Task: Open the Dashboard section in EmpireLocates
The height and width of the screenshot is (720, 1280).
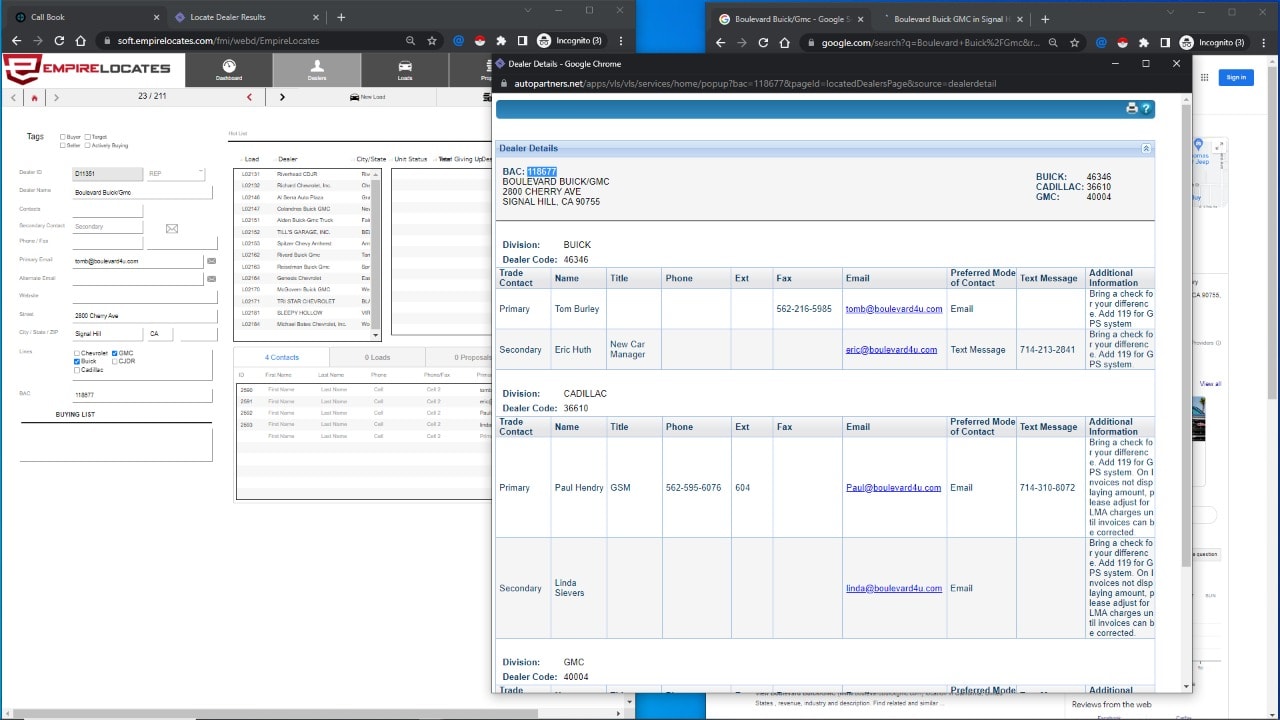Action: tap(229, 70)
